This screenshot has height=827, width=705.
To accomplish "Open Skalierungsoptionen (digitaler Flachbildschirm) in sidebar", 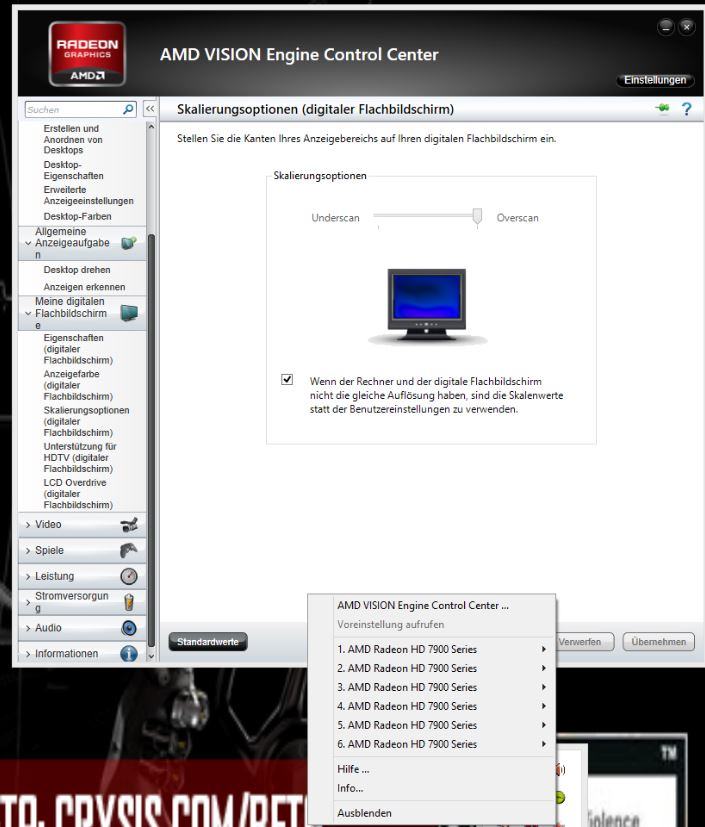I will [86, 421].
